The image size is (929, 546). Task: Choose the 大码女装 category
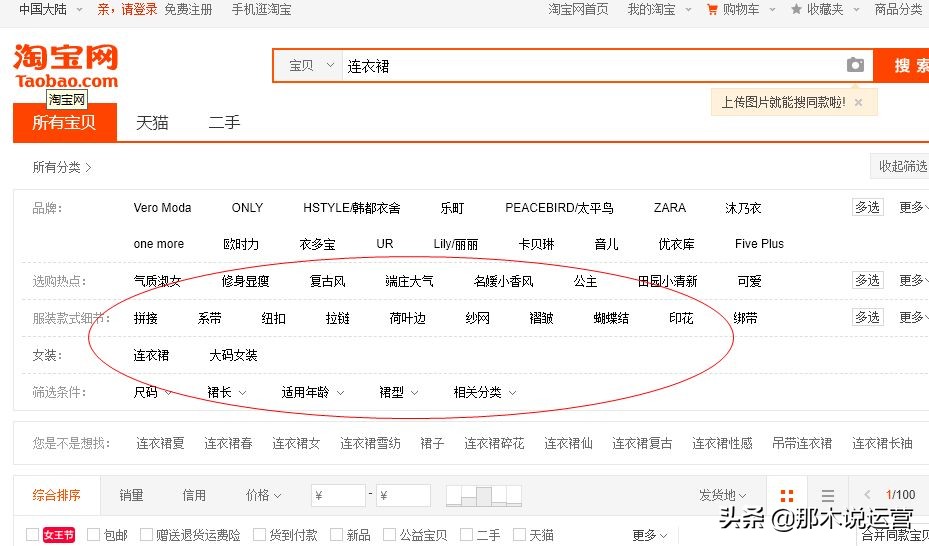pyautogui.click(x=233, y=355)
